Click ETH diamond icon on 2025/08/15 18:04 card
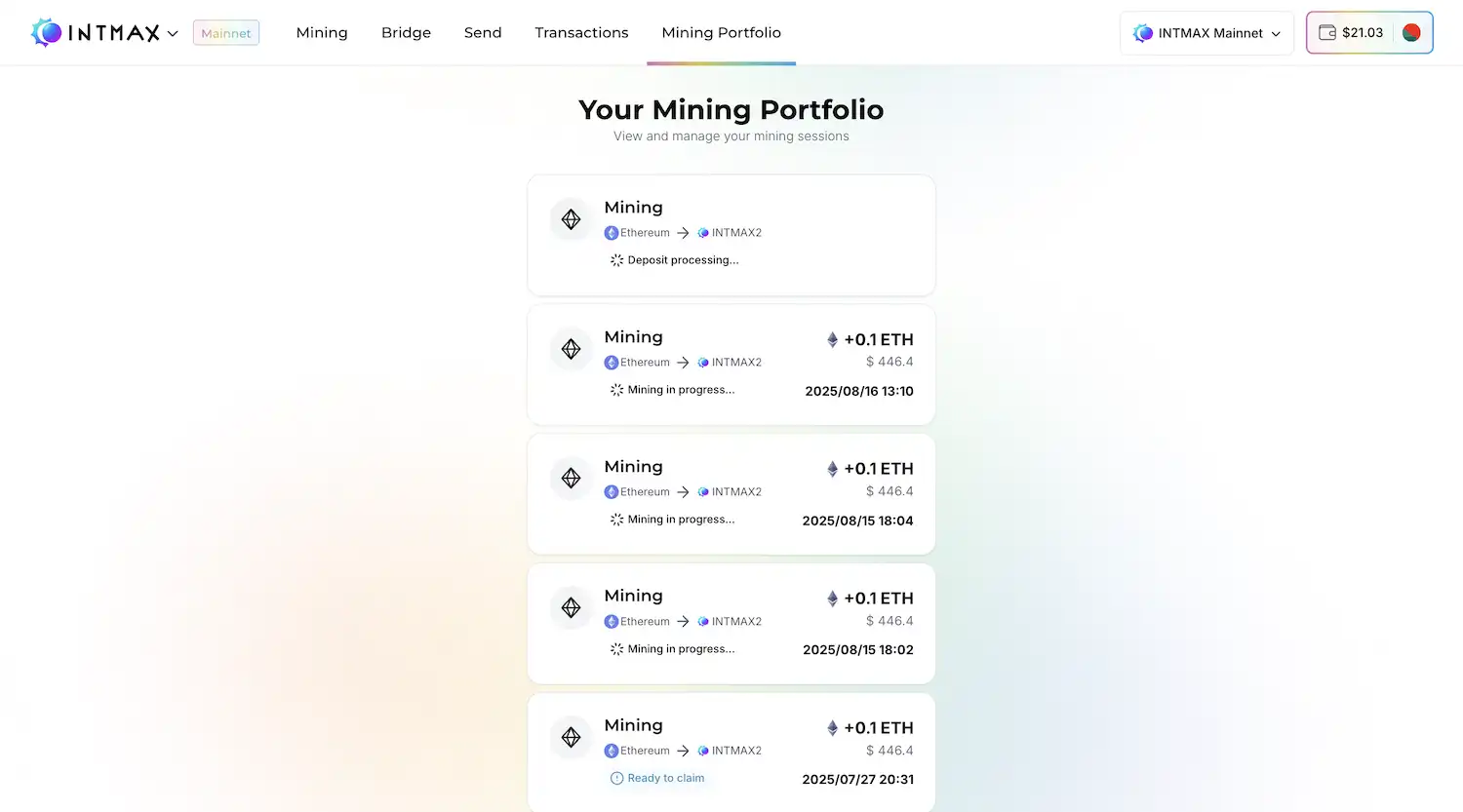This screenshot has height=812, width=1463. point(832,469)
